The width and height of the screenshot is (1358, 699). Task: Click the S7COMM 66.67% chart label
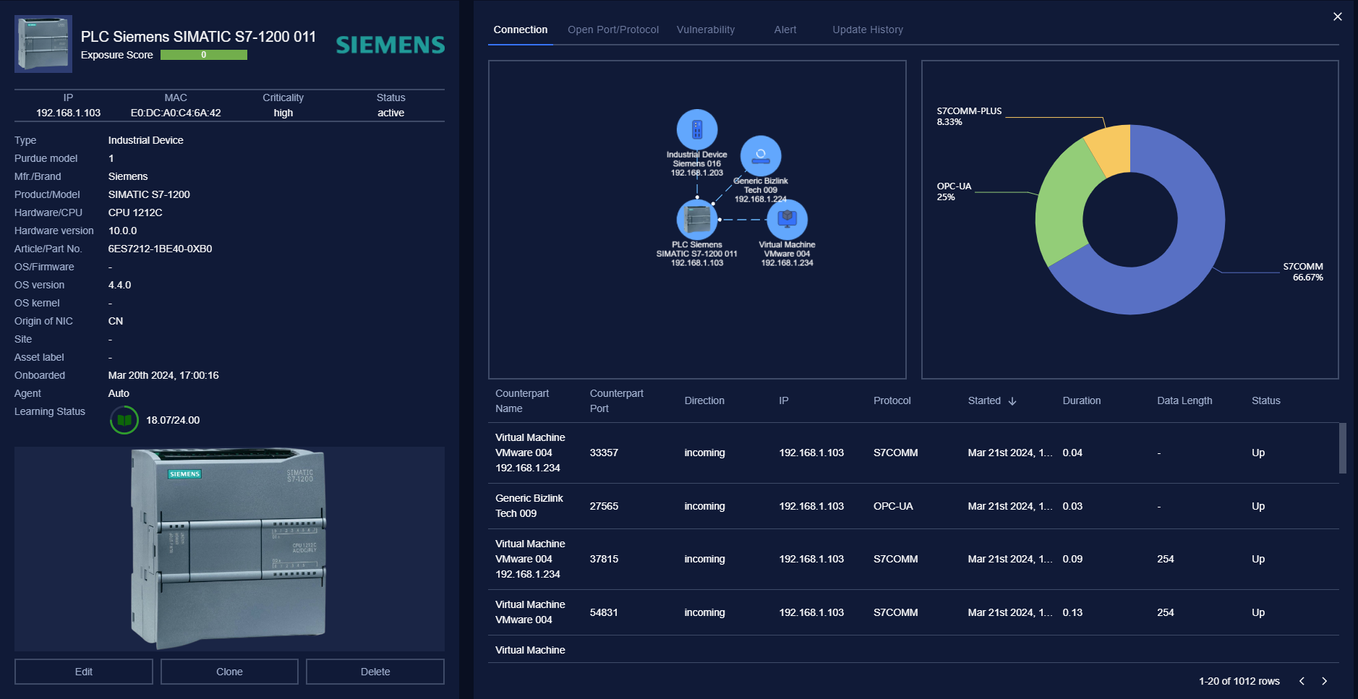1303,272
